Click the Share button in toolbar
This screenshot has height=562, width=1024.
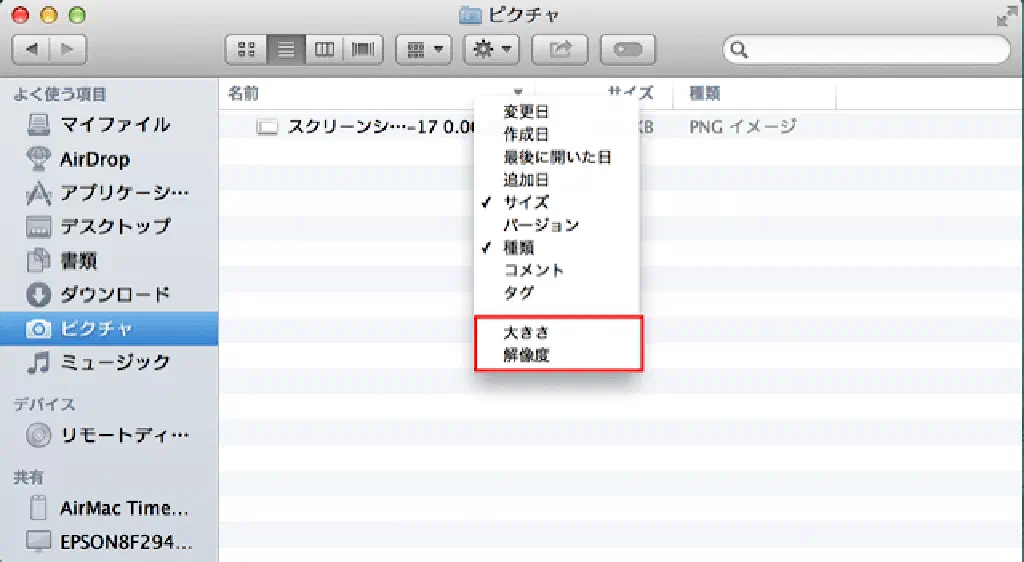[560, 49]
